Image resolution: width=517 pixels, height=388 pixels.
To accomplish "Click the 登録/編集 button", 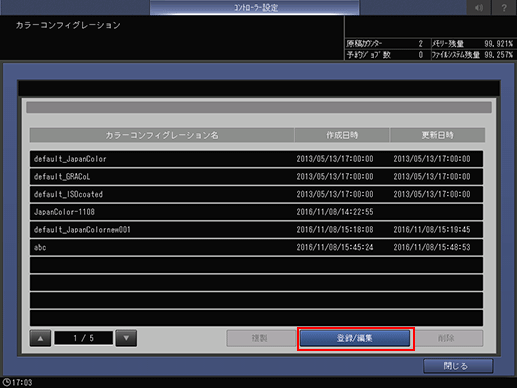I will 355,338.
